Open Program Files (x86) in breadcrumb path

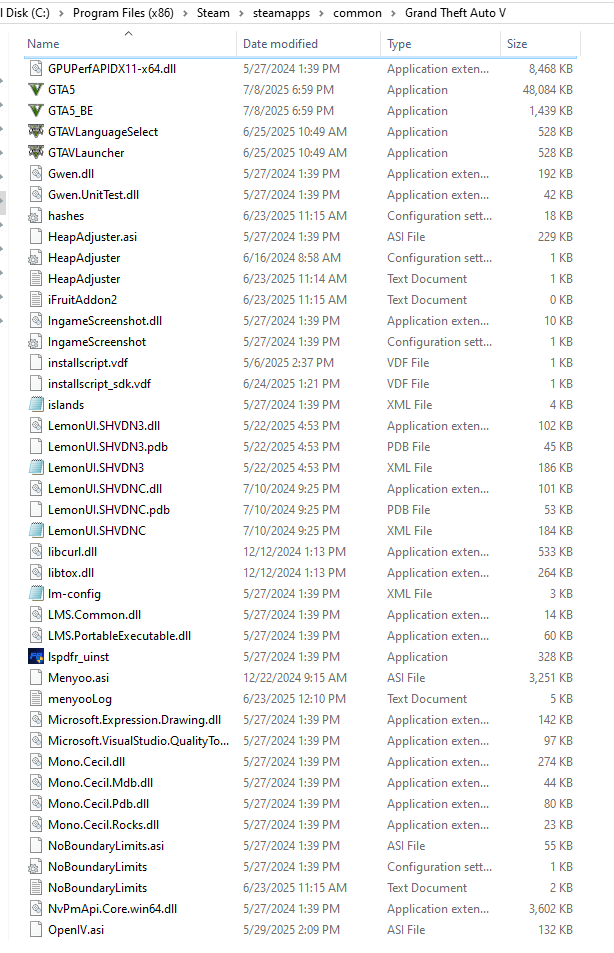tap(123, 13)
